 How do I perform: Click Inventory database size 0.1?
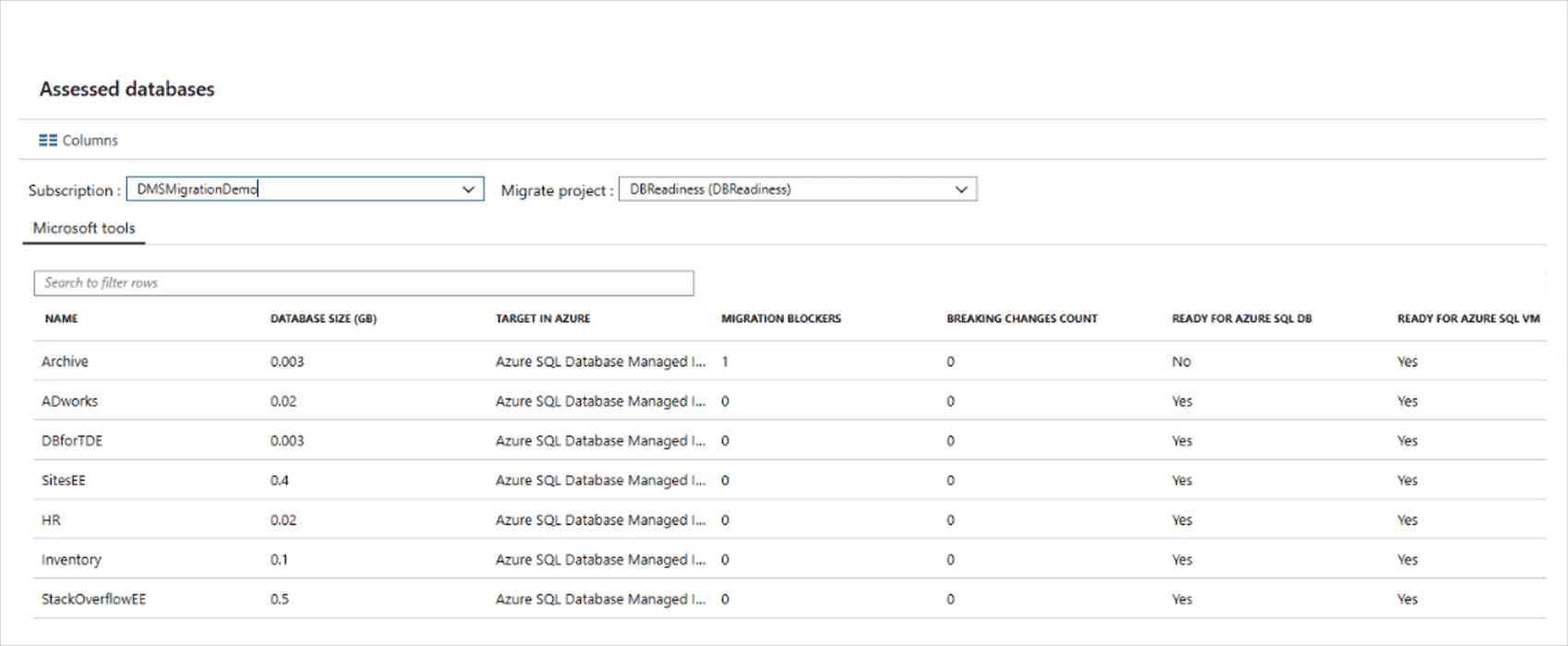coord(279,560)
